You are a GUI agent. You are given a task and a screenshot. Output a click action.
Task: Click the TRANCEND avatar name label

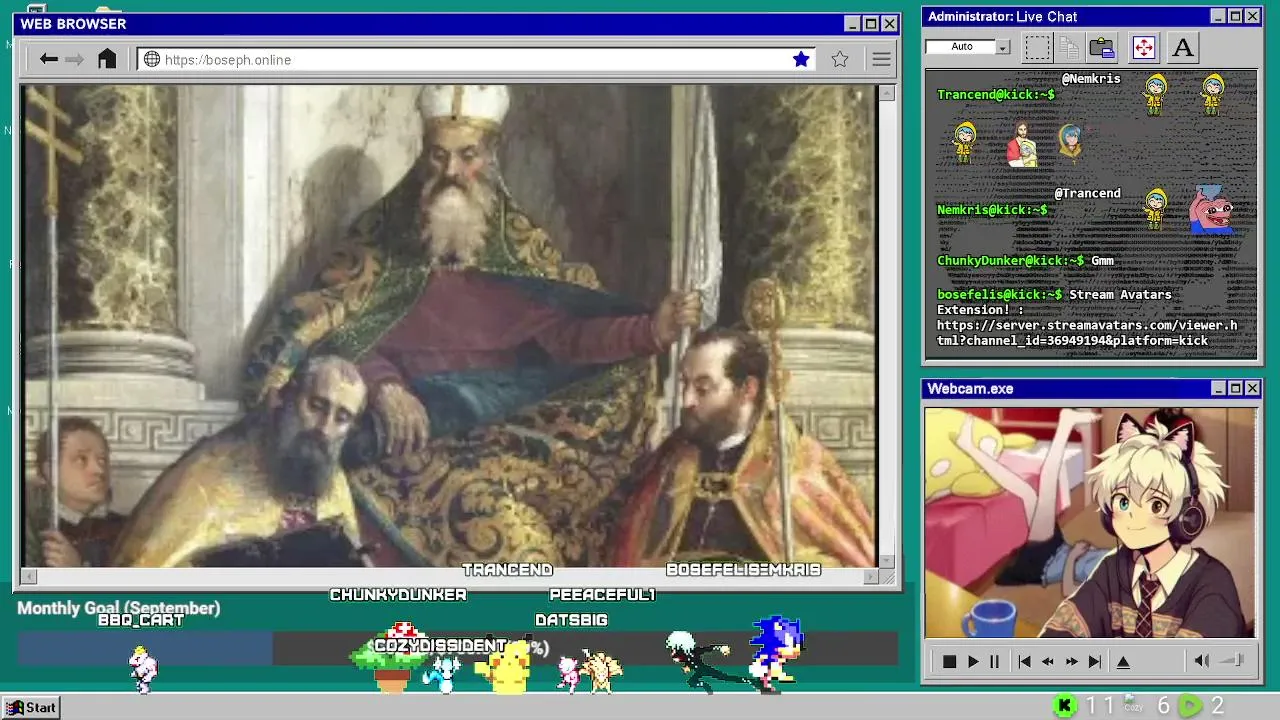(x=507, y=569)
